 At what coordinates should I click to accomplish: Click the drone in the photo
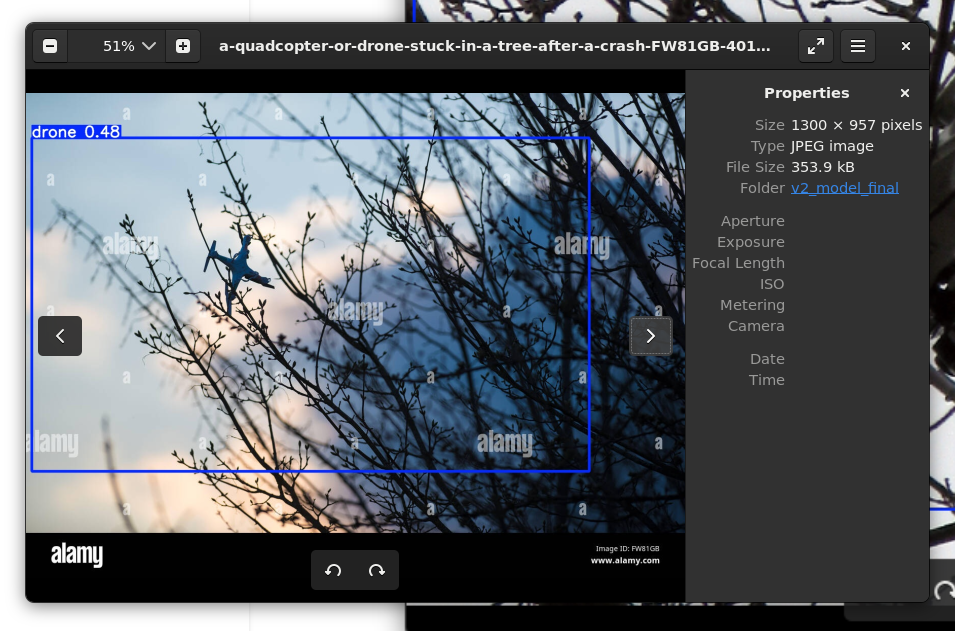(238, 270)
